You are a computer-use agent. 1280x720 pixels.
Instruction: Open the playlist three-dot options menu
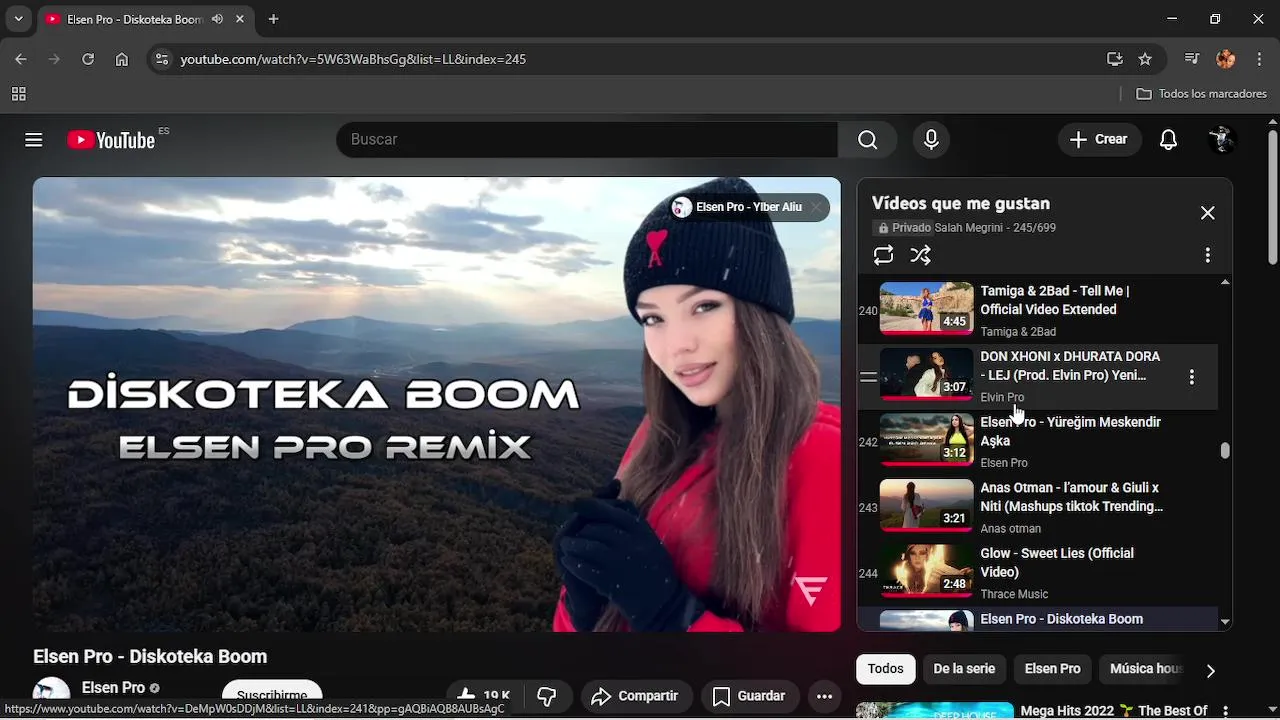[1208, 255]
